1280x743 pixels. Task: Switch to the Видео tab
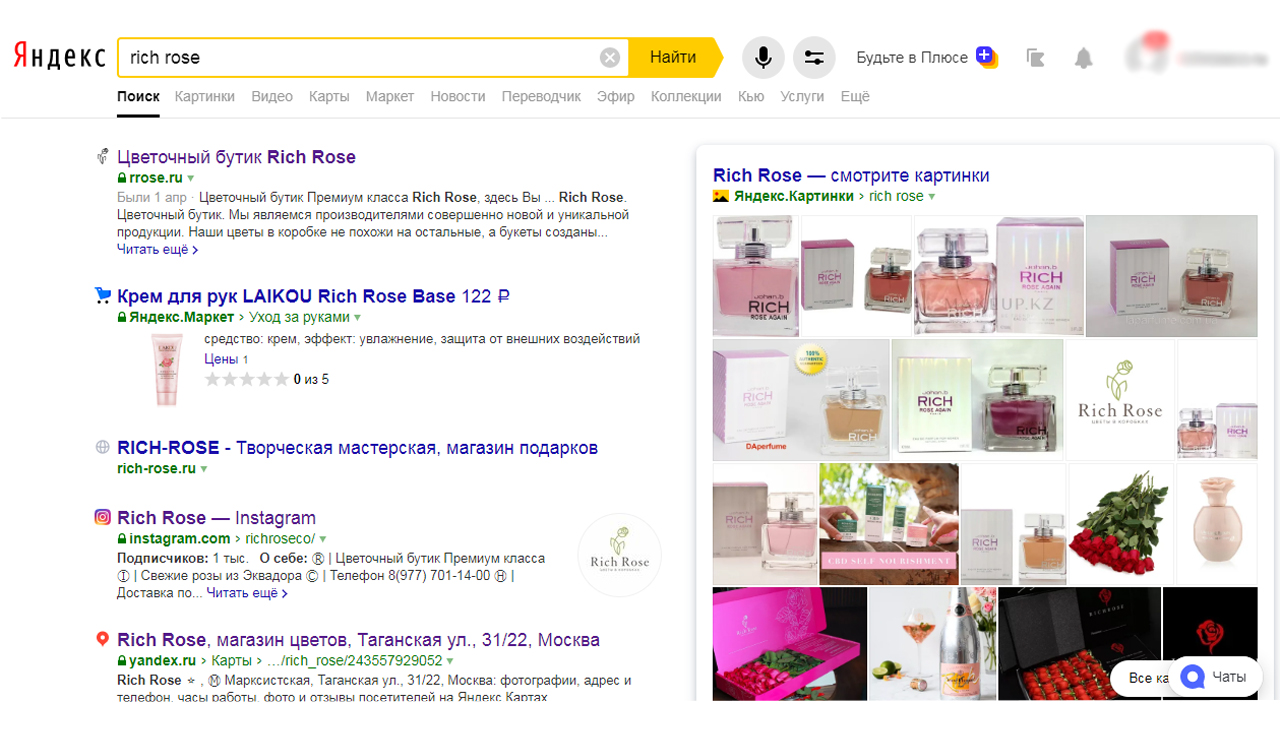272,97
